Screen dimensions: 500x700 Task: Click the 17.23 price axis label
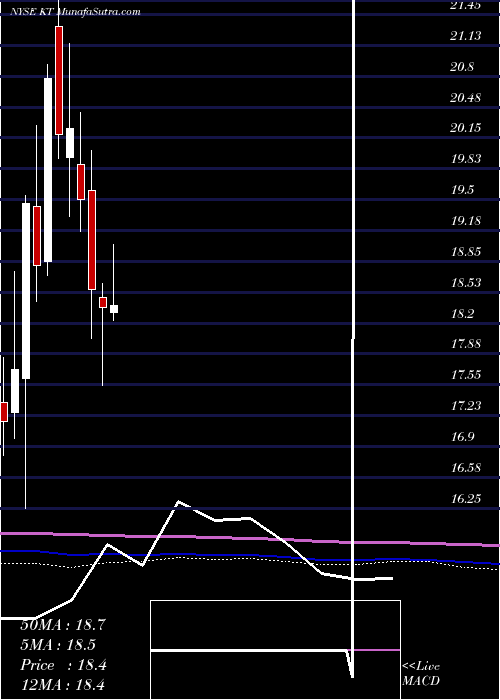tap(466, 406)
